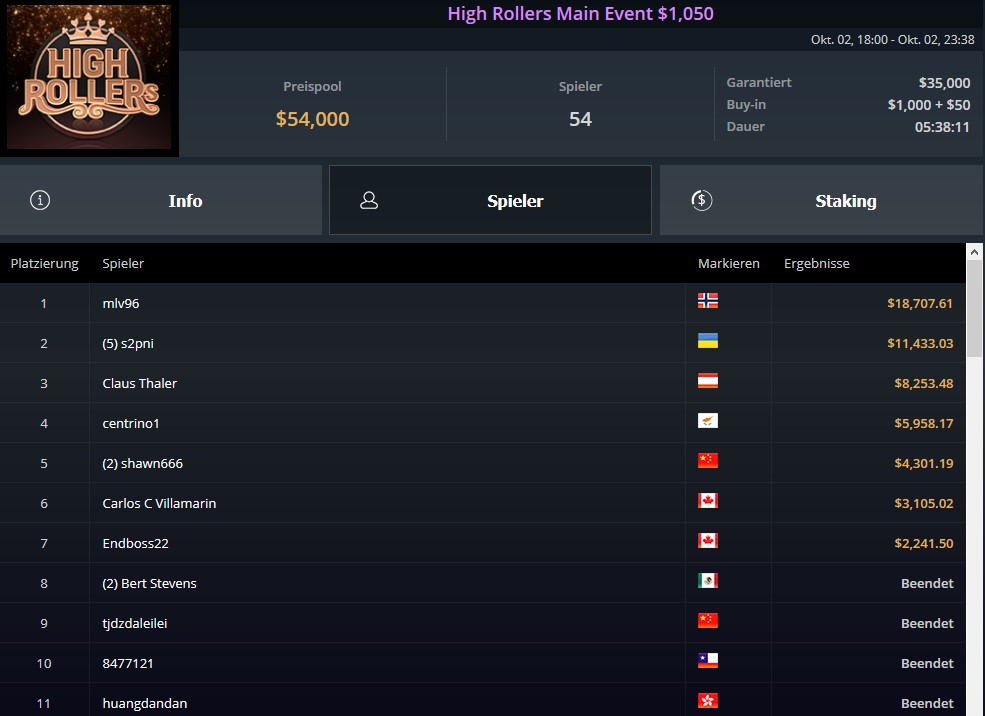Sort by Platzierung column header
Screen dimensions: 985x716
tap(45, 264)
